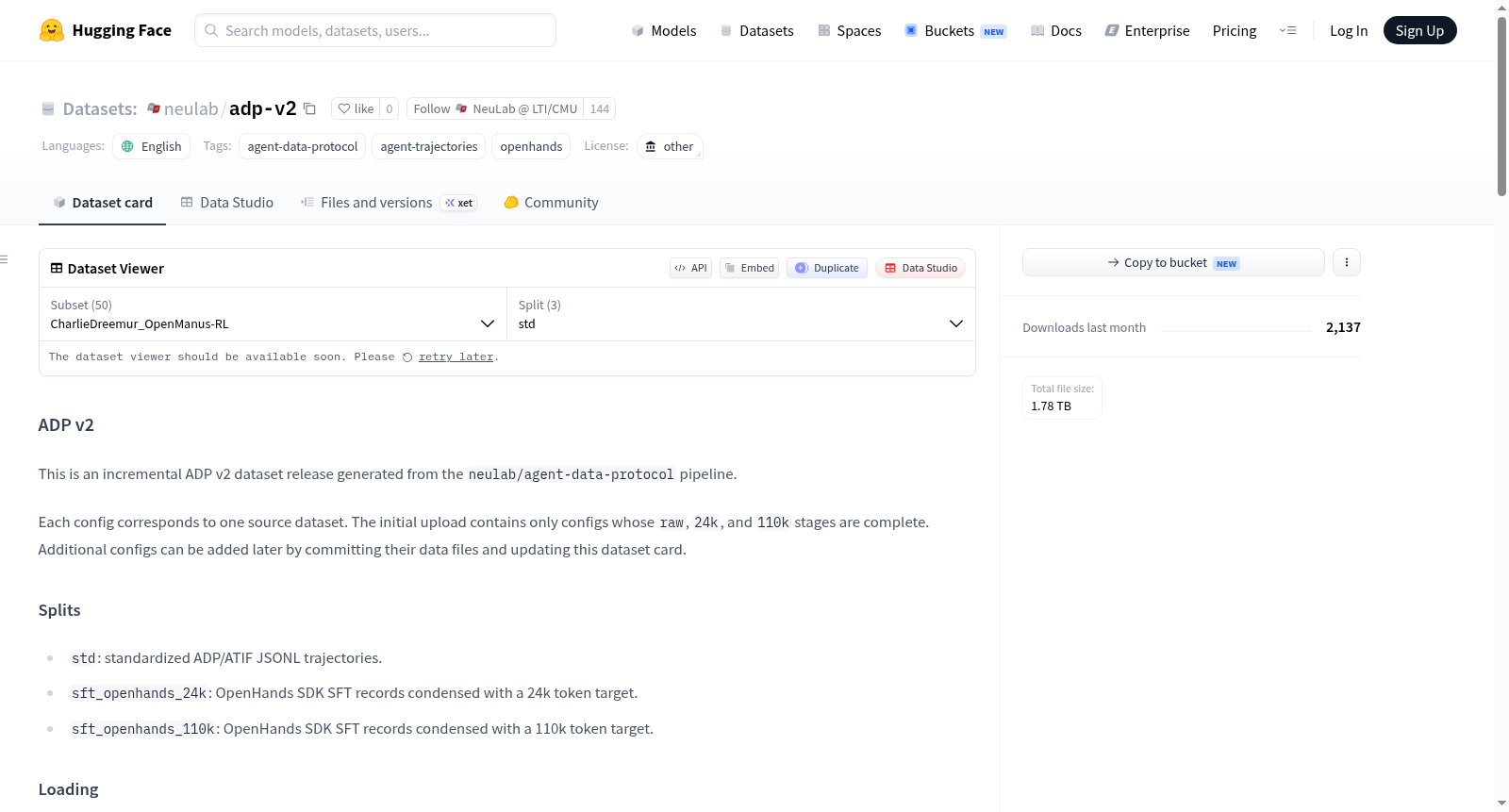Open the API button in Dataset Viewer

(x=690, y=268)
